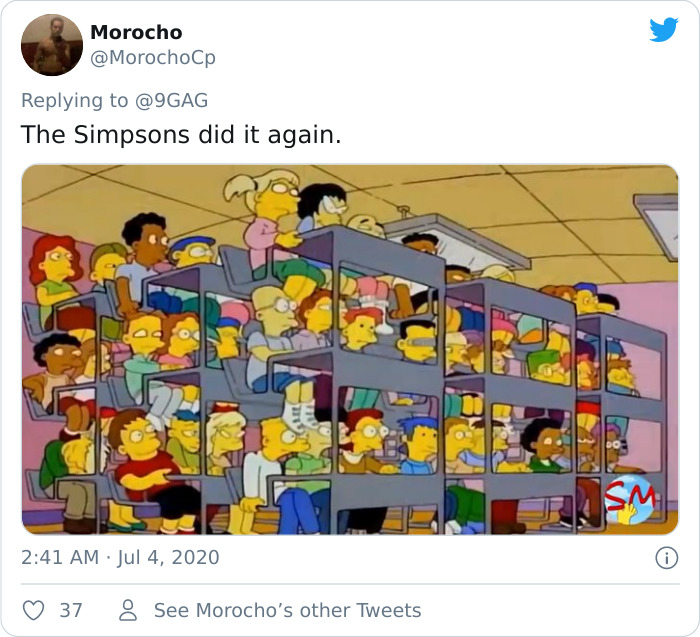700x637 pixels.
Task: Click the Twitter bird logo
Action: point(664,30)
